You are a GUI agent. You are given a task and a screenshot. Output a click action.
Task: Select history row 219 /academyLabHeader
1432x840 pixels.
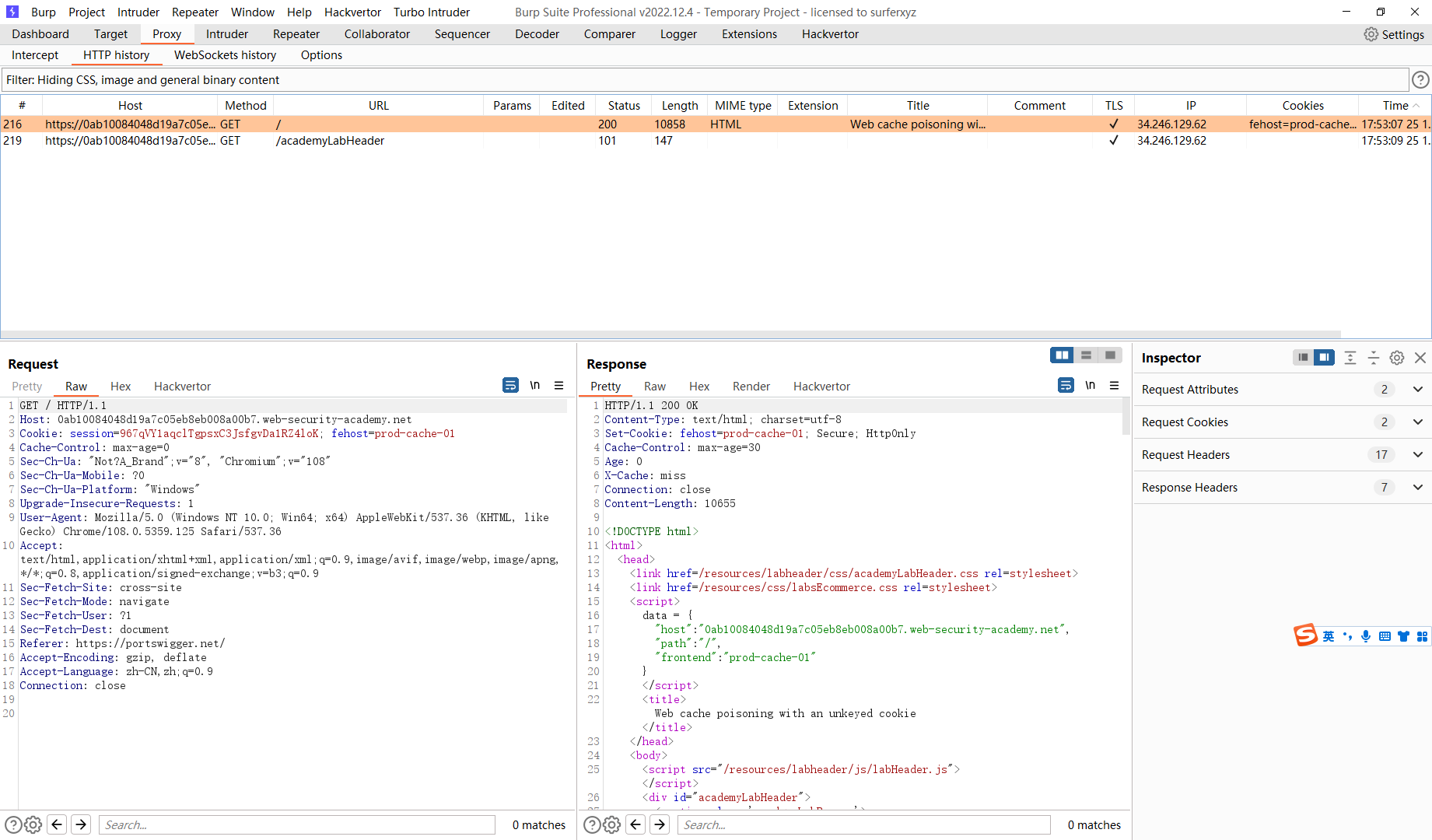[x=716, y=141]
